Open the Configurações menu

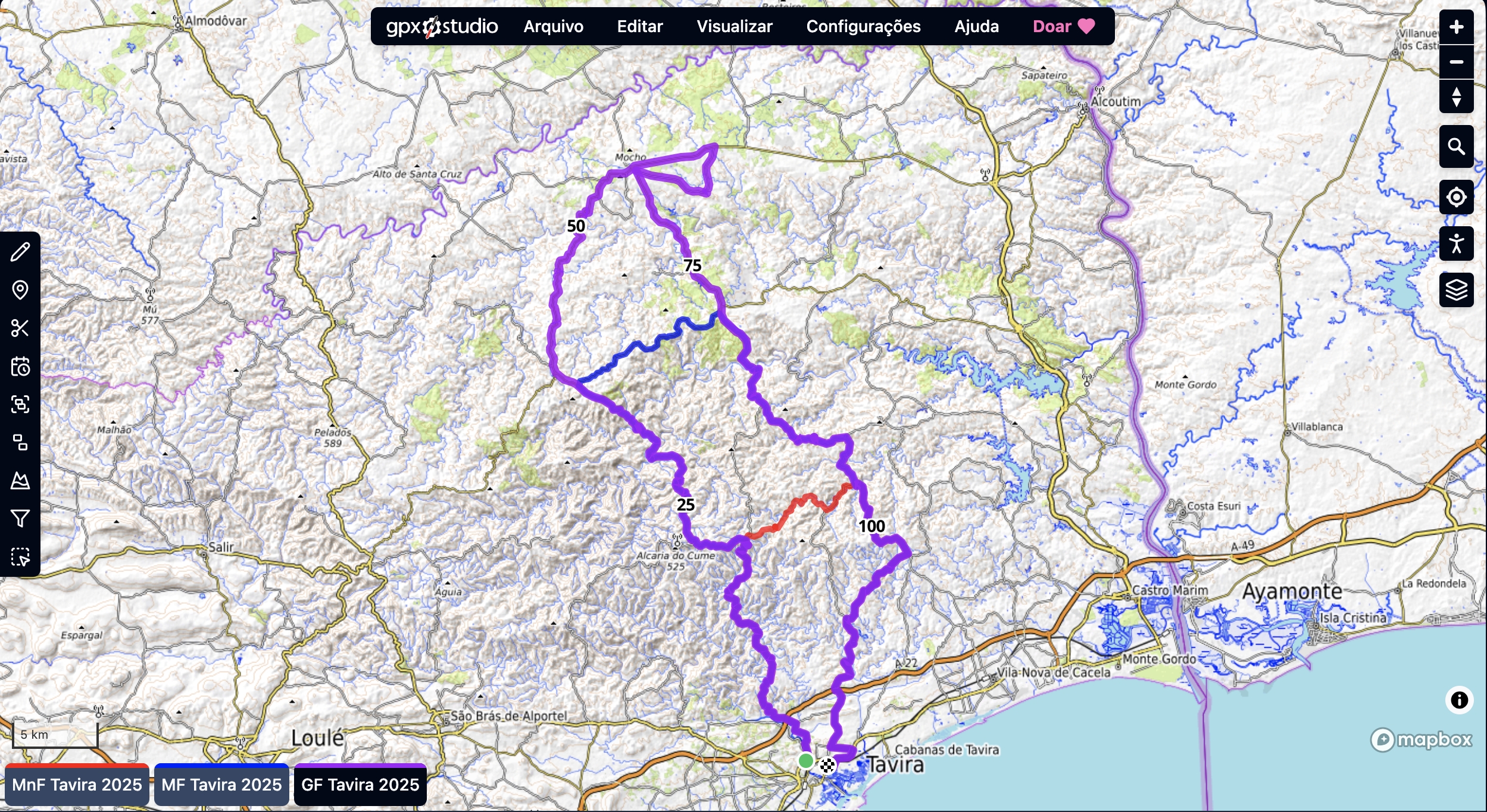(863, 26)
